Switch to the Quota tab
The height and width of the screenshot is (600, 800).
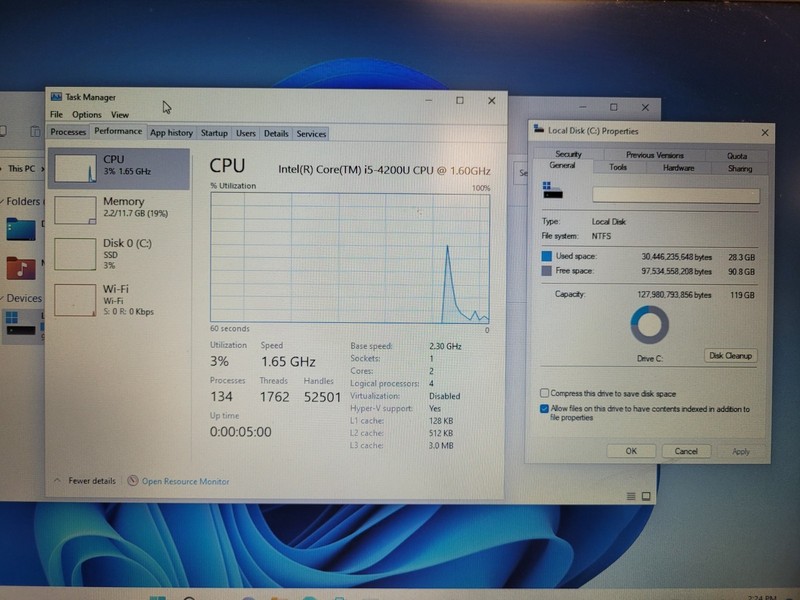[737, 156]
